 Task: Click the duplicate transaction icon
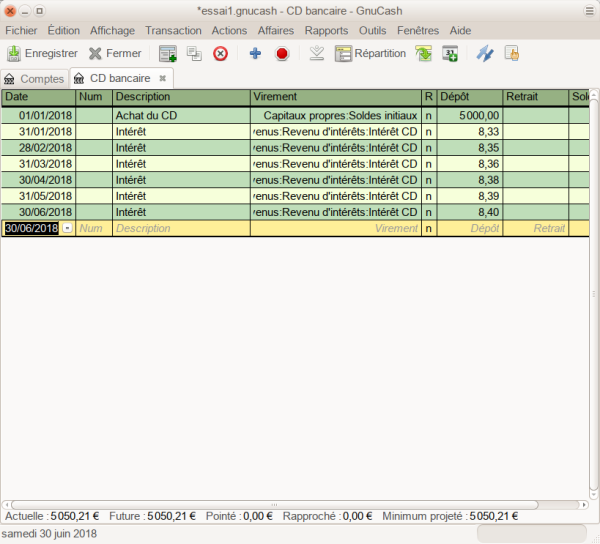coord(194,53)
